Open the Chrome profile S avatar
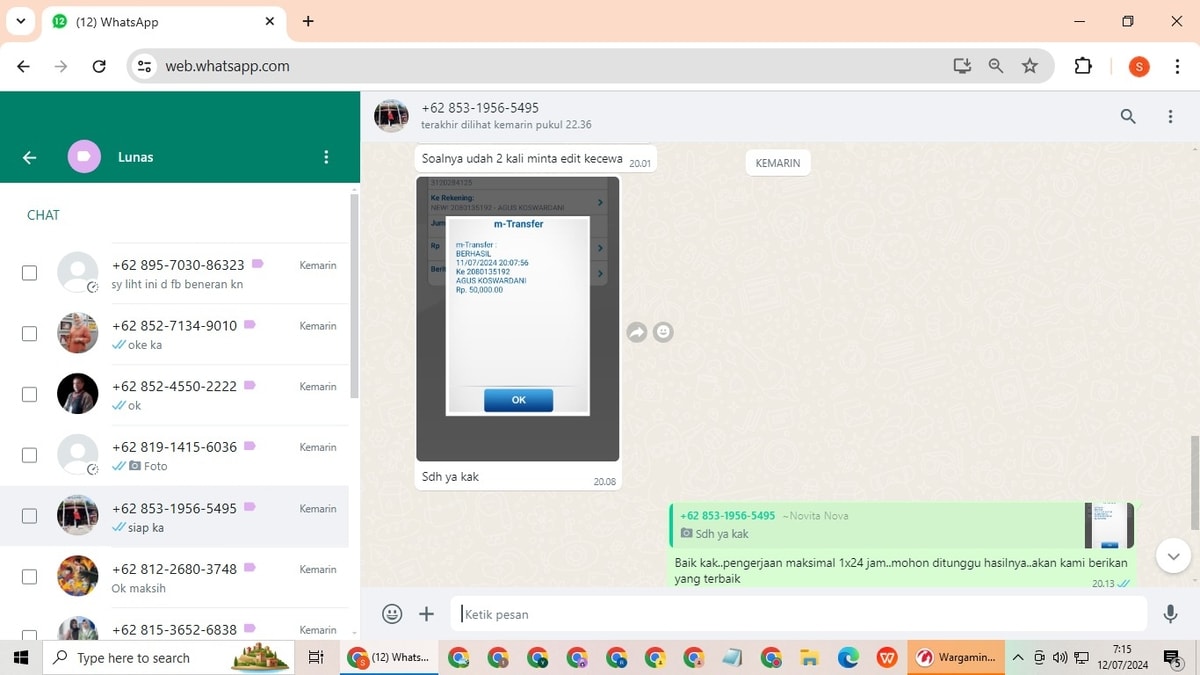This screenshot has width=1200, height=675. [x=1139, y=66]
